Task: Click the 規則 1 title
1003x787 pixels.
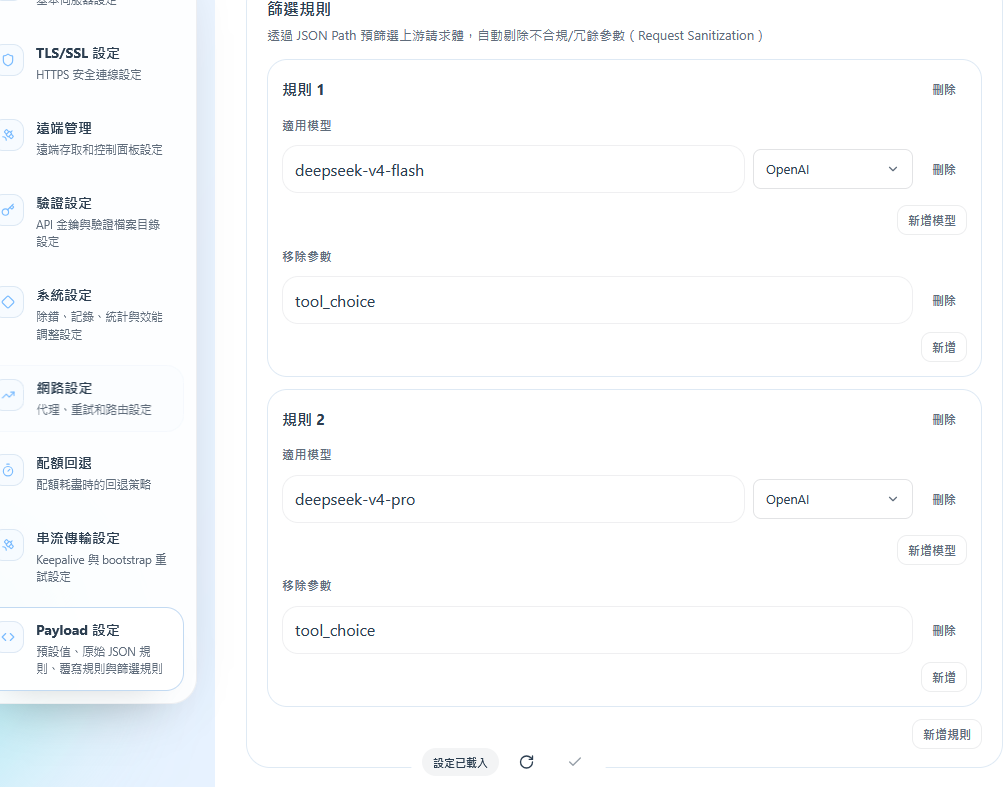Action: coord(303,90)
